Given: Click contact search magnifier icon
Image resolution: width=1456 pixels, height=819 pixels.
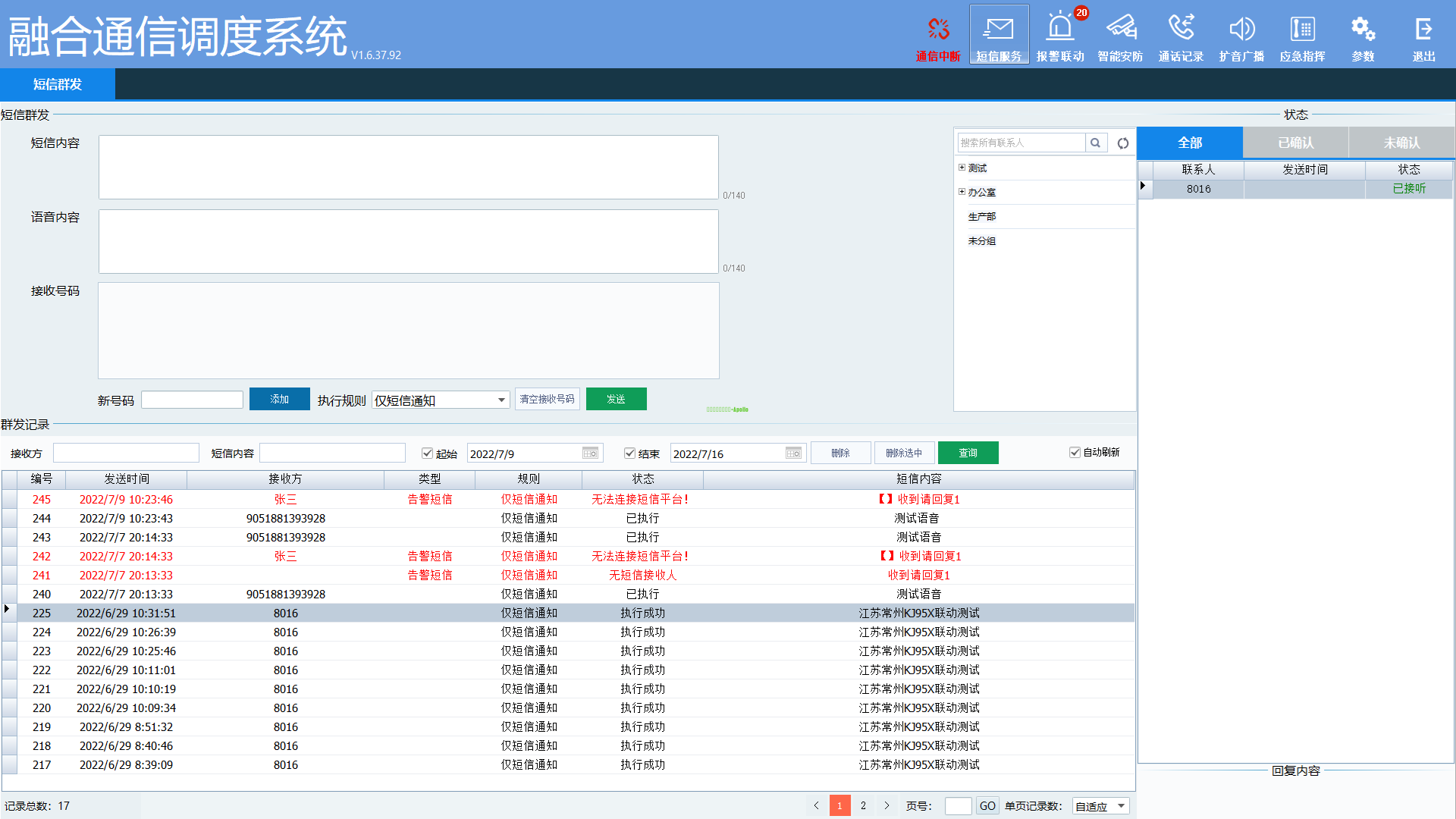Looking at the screenshot, I should (1095, 143).
